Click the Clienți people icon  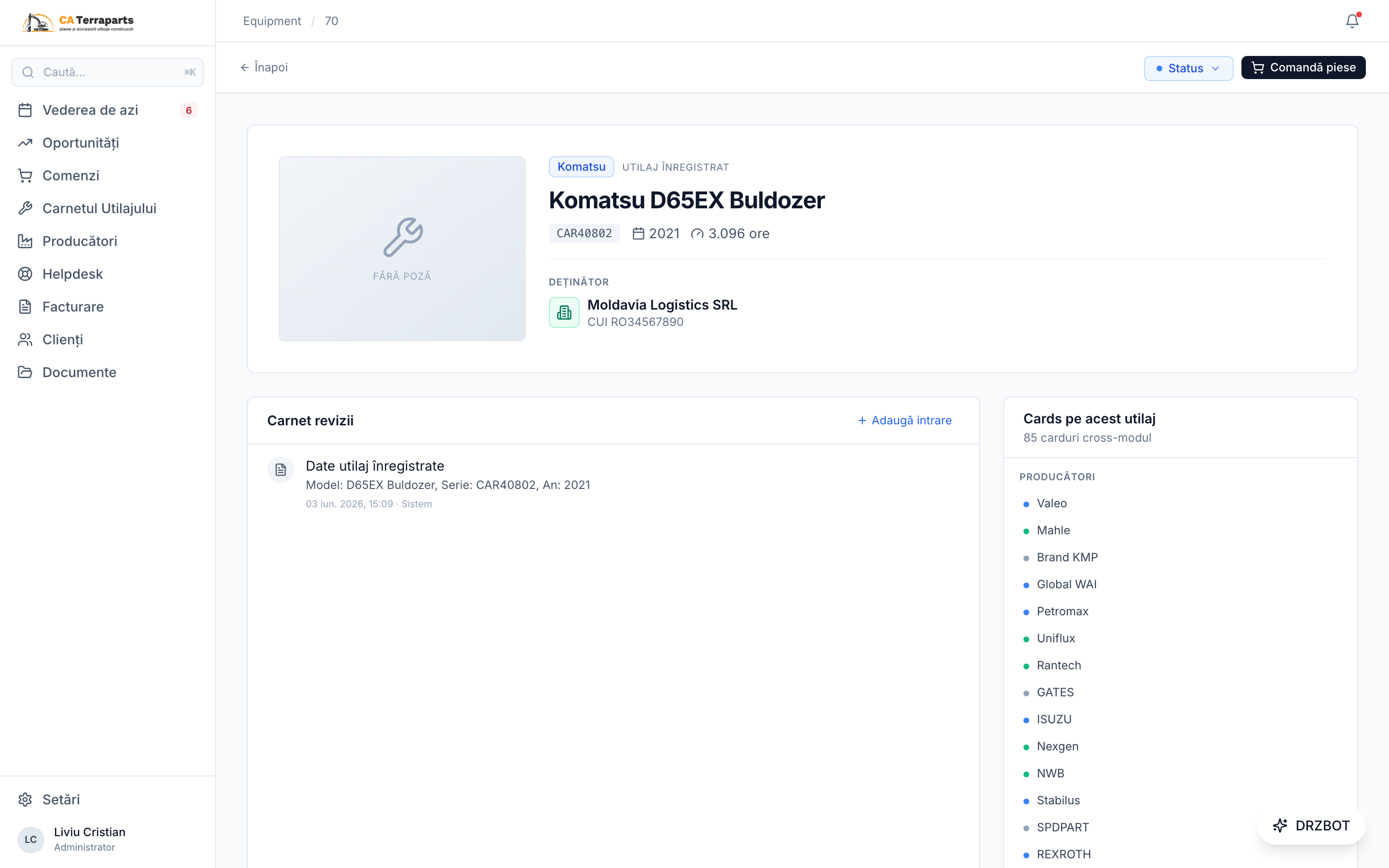25,339
